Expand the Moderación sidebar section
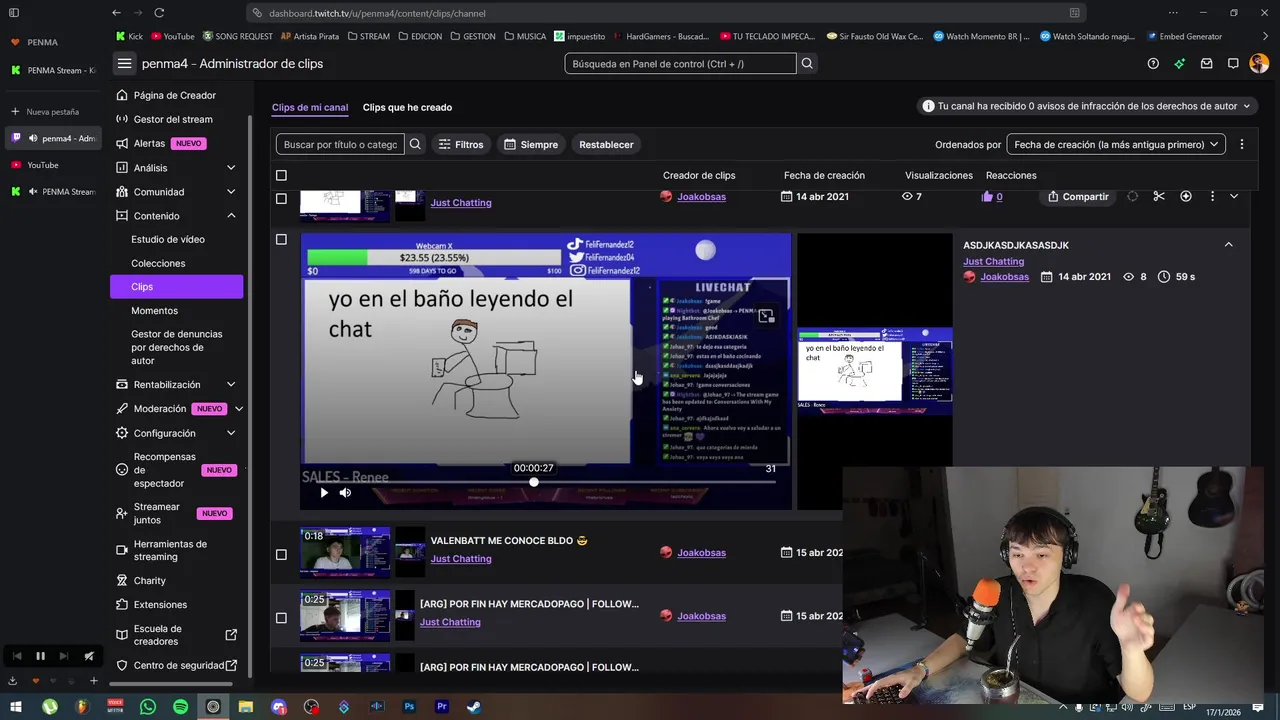 click(238, 408)
